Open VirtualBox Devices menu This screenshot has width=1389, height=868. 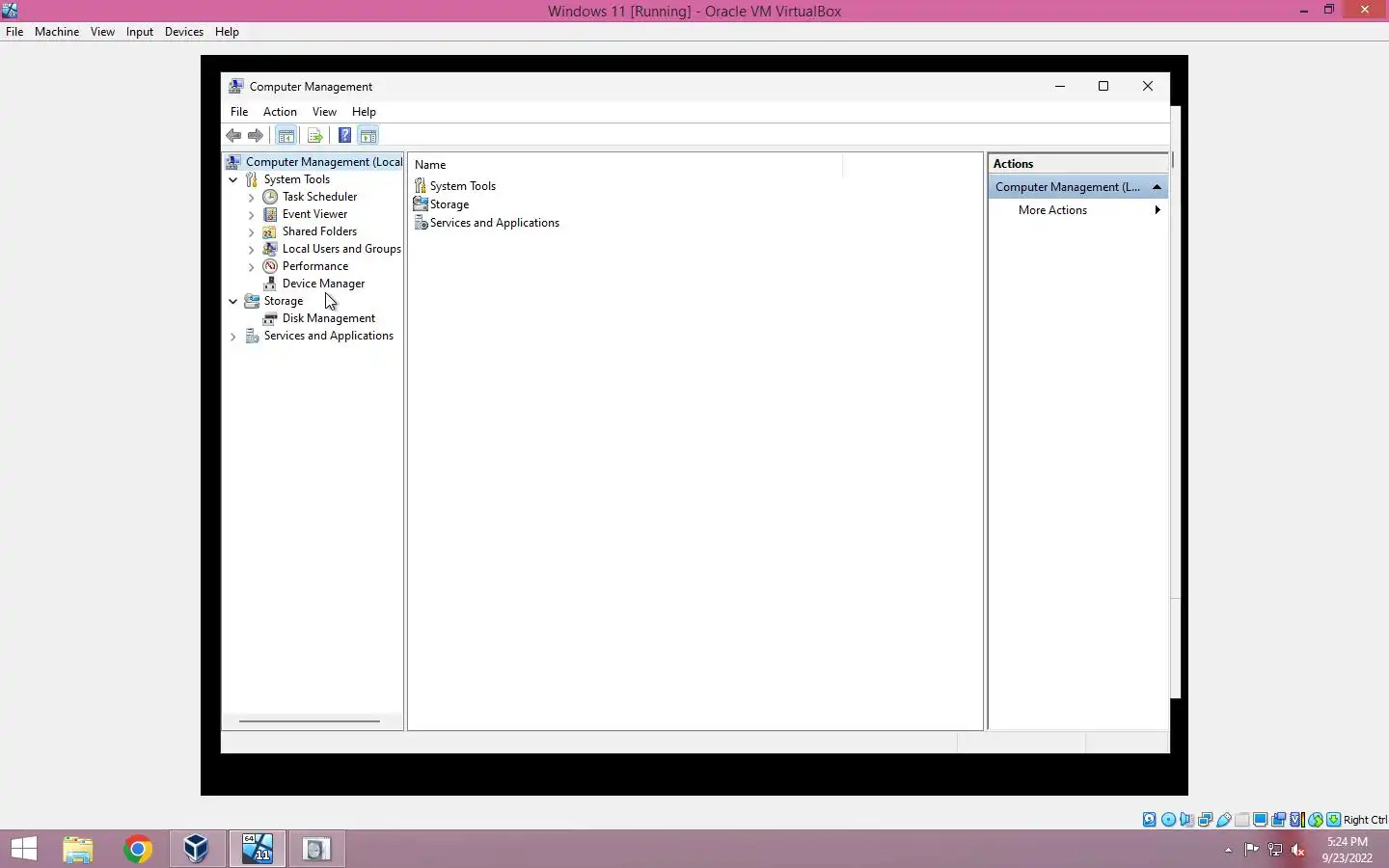click(183, 32)
